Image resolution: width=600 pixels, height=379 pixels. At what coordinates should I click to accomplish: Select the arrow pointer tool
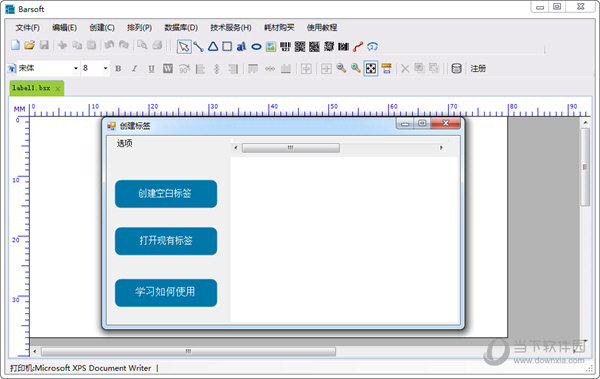[x=184, y=47]
